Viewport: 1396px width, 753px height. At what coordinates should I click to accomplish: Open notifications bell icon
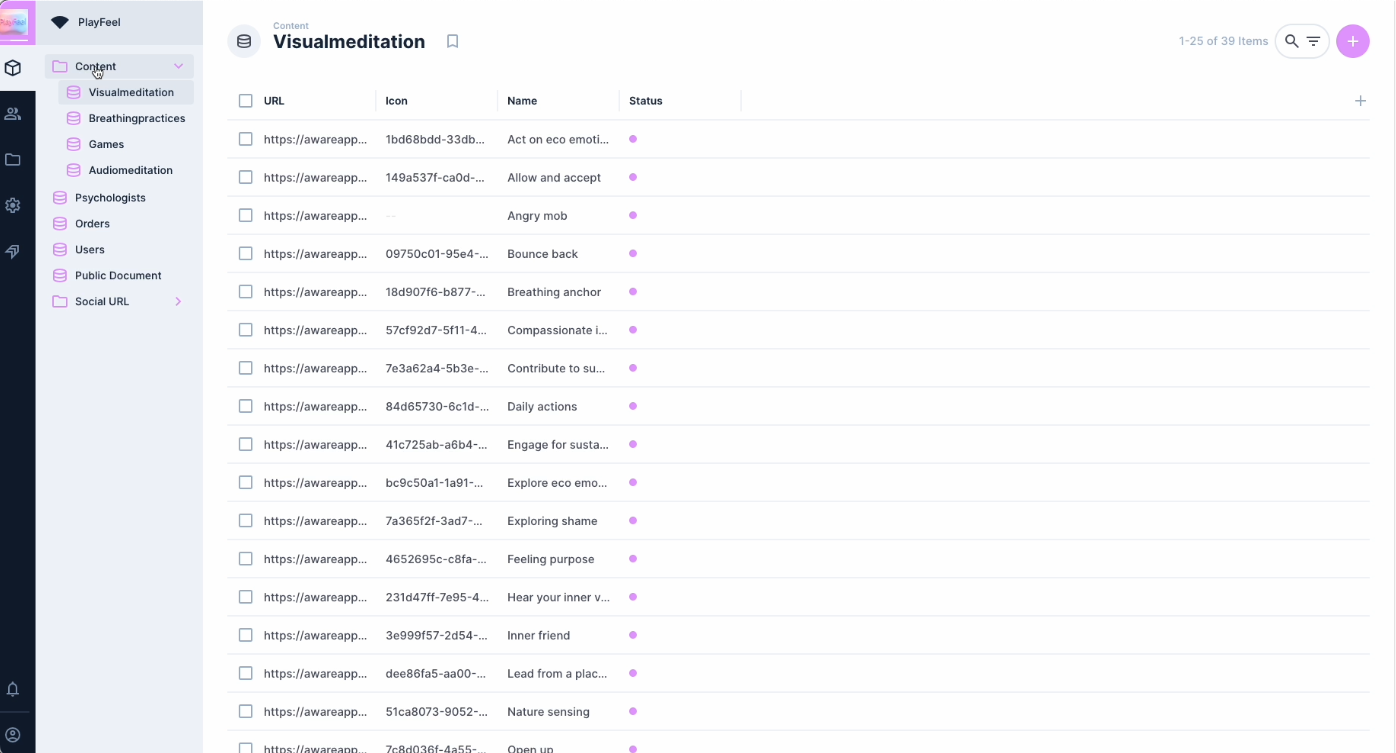click(x=13, y=689)
